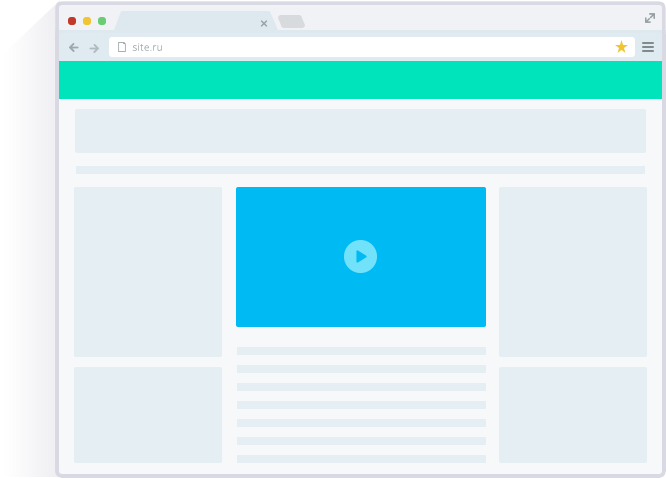Click the forward arrow in the browser toolbar
The width and height of the screenshot is (666, 478).
coord(94,47)
